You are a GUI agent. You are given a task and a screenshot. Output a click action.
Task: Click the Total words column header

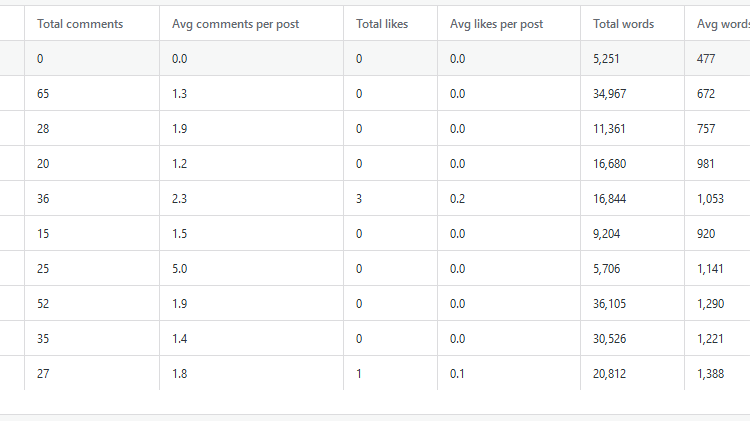click(x=623, y=24)
